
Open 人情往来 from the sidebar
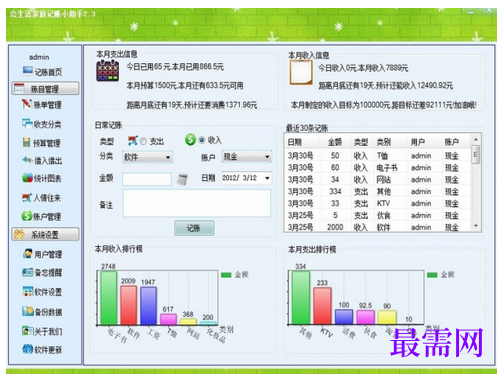tap(42, 198)
